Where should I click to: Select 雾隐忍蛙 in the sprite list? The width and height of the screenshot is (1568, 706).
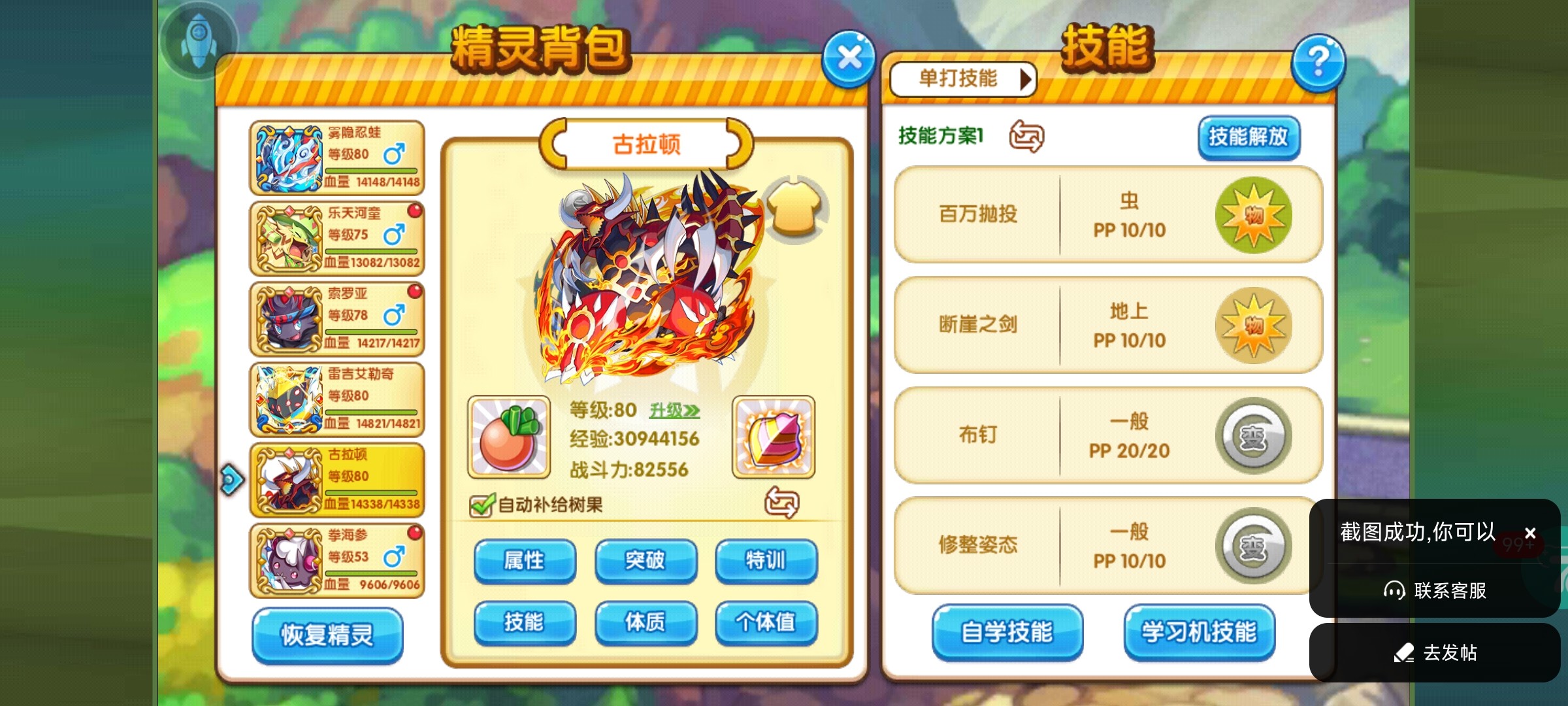[337, 158]
